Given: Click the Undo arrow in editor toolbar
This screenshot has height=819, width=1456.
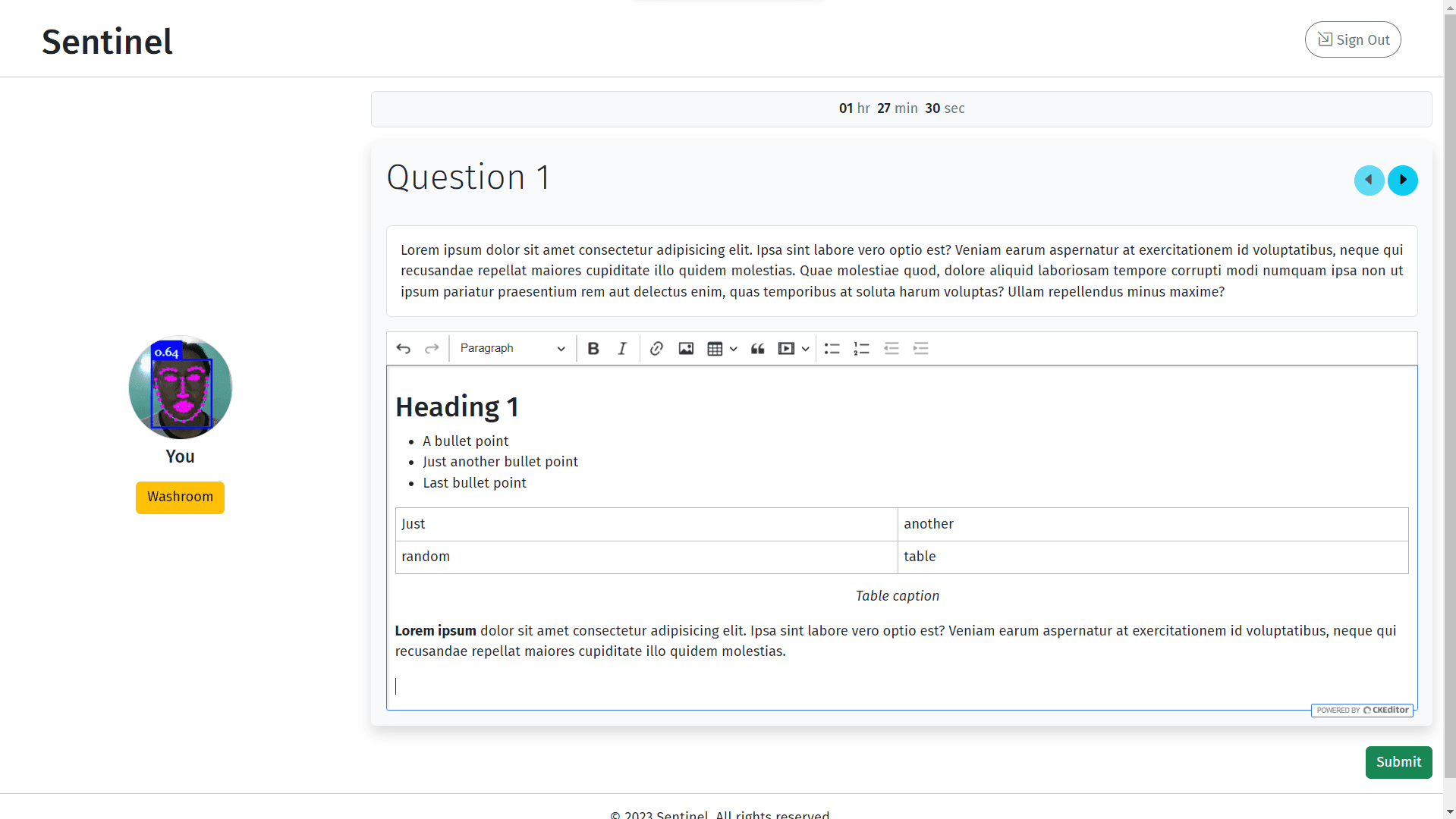Looking at the screenshot, I should [404, 349].
